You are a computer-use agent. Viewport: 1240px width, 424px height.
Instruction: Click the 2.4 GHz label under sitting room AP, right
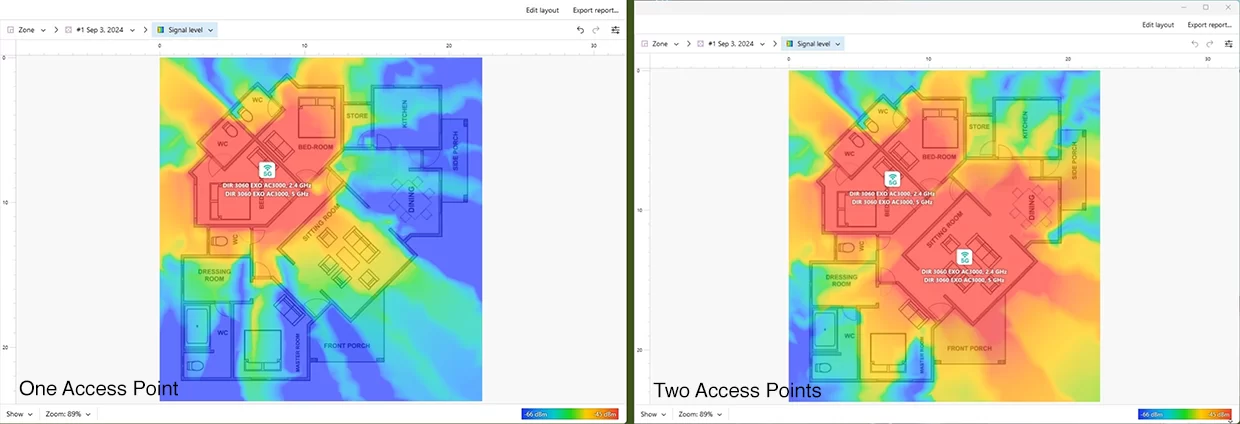point(965,272)
